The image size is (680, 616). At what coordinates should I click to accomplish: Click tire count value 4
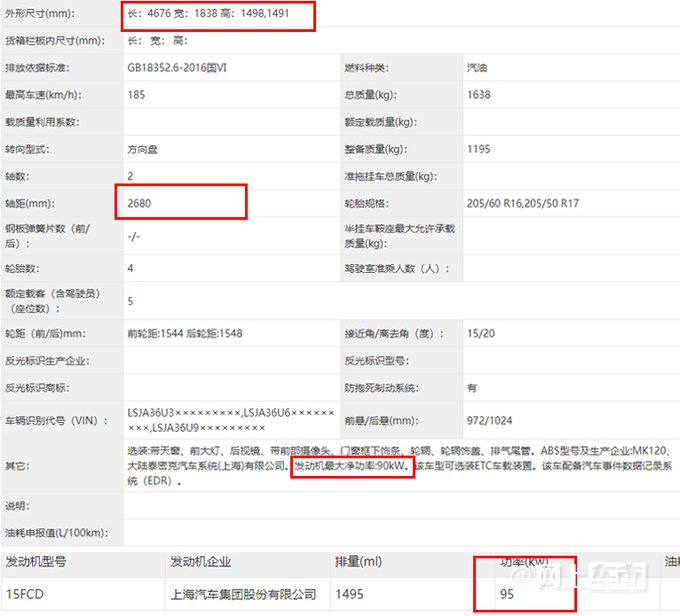point(130,268)
